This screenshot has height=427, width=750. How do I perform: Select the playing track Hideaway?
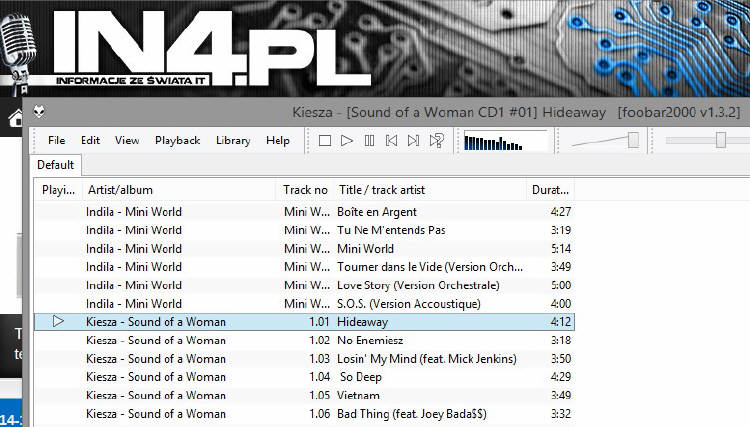pyautogui.click(x=304, y=322)
